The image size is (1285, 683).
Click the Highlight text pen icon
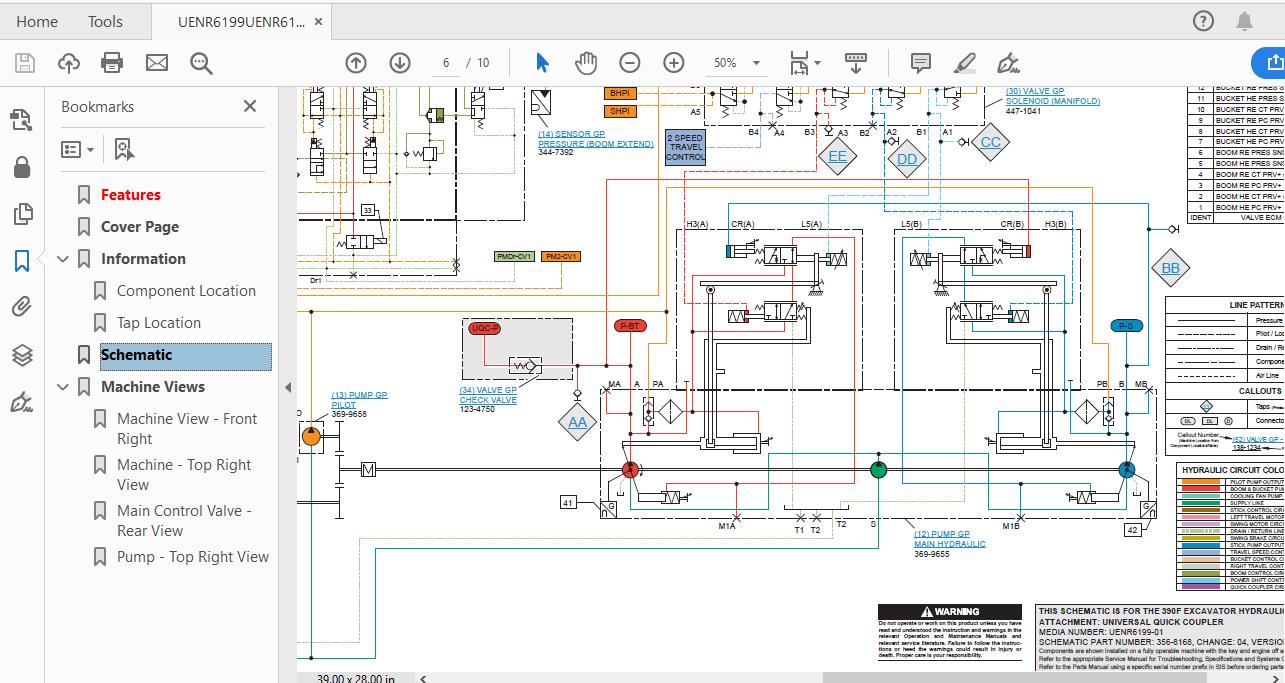pyautogui.click(x=964, y=63)
